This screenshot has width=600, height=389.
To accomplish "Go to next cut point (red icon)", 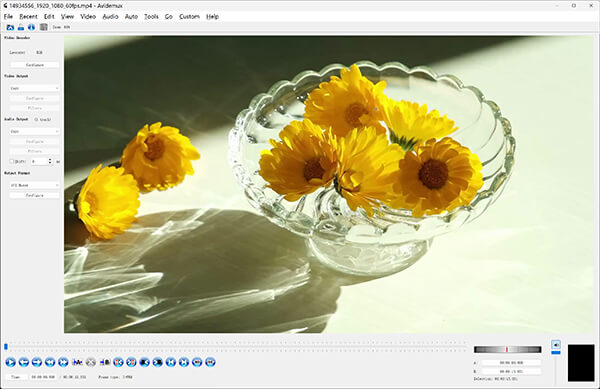I will pyautogui.click(x=131, y=362).
